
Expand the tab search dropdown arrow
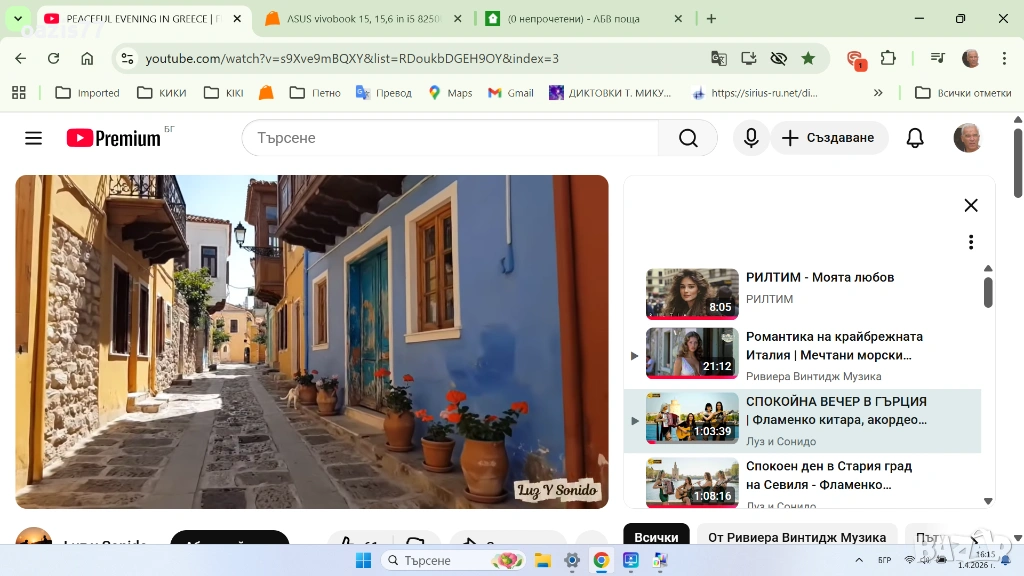(18, 19)
